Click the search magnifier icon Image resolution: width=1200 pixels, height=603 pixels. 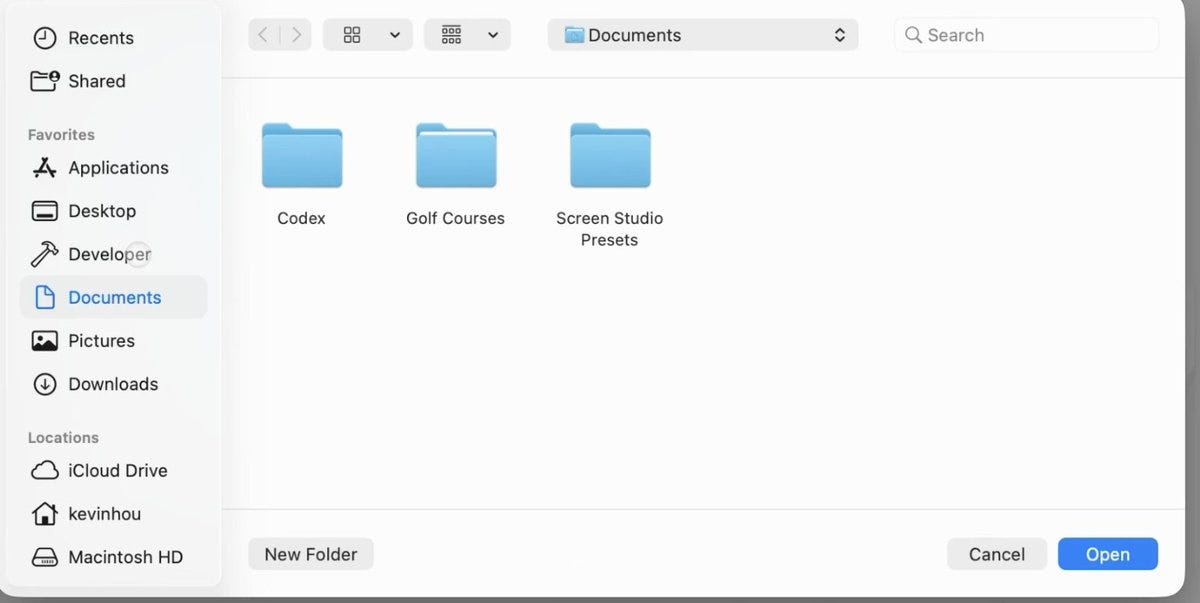tap(912, 35)
